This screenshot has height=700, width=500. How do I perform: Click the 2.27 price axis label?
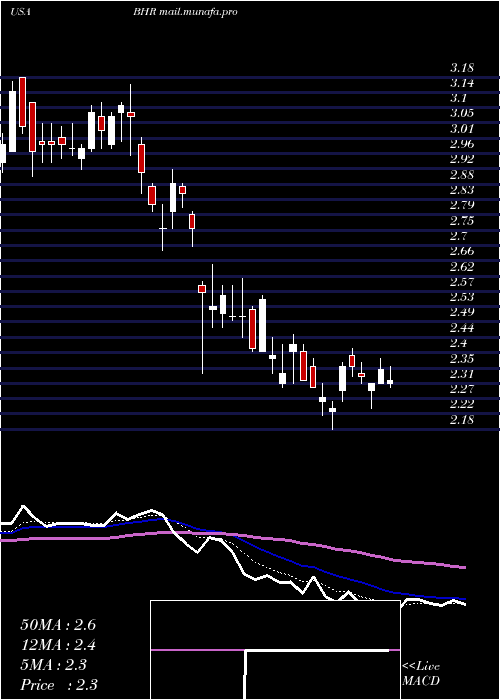(x=462, y=389)
